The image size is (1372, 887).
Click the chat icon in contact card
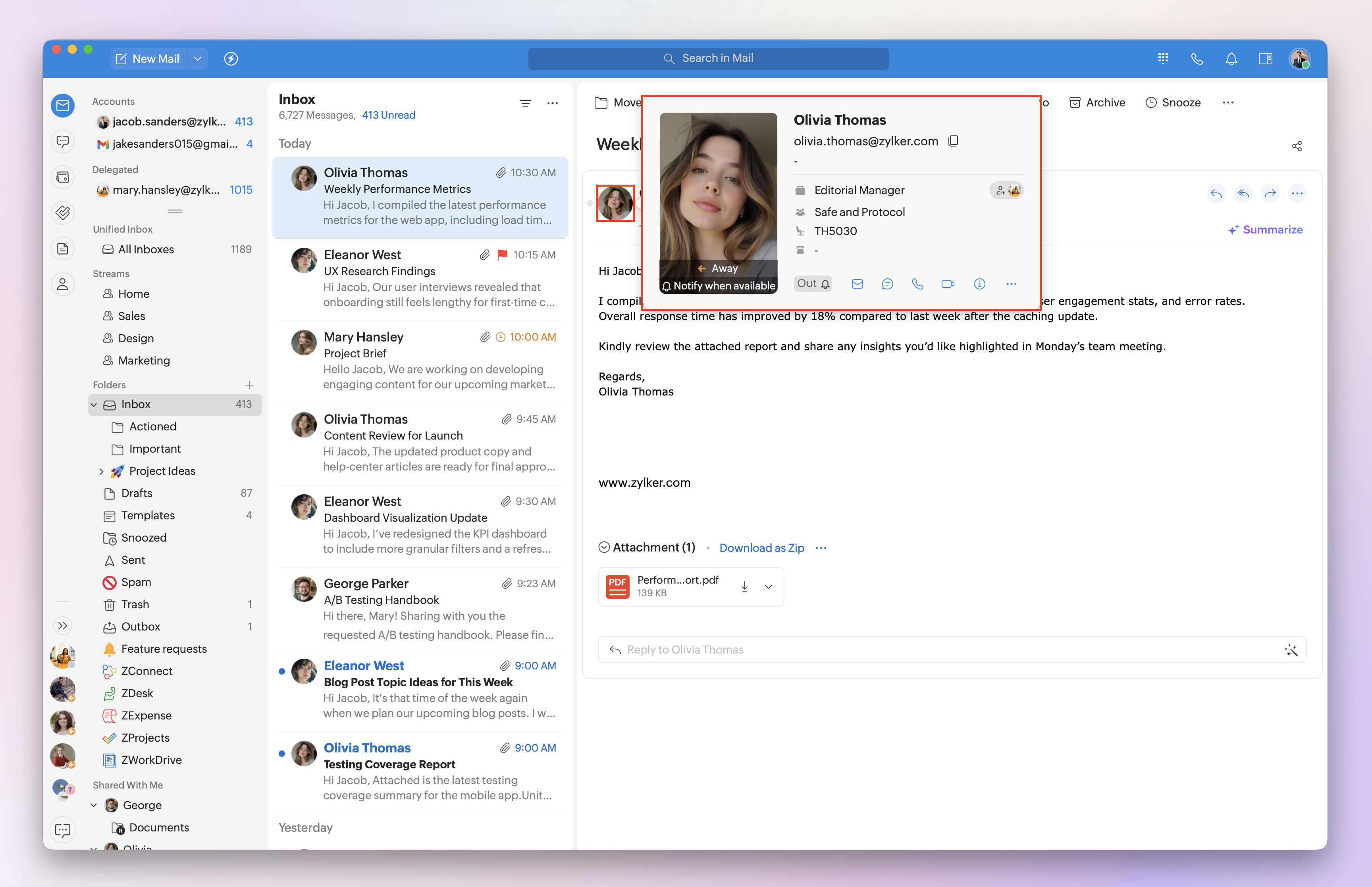pyautogui.click(x=887, y=284)
